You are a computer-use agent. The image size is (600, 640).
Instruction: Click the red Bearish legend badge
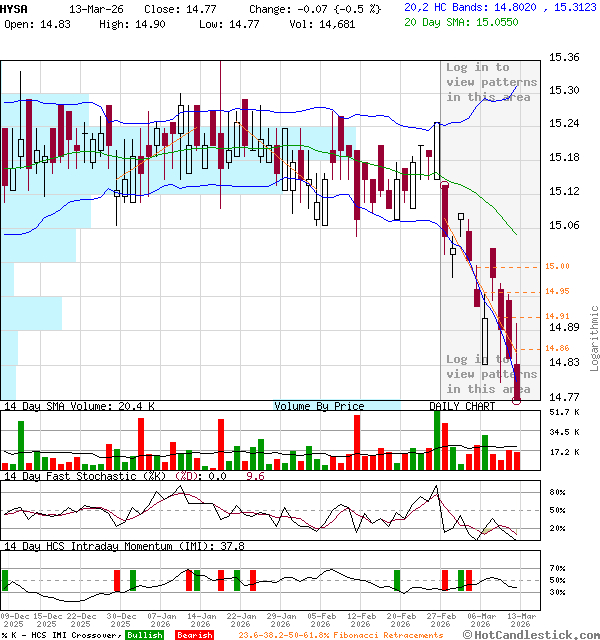point(193,635)
